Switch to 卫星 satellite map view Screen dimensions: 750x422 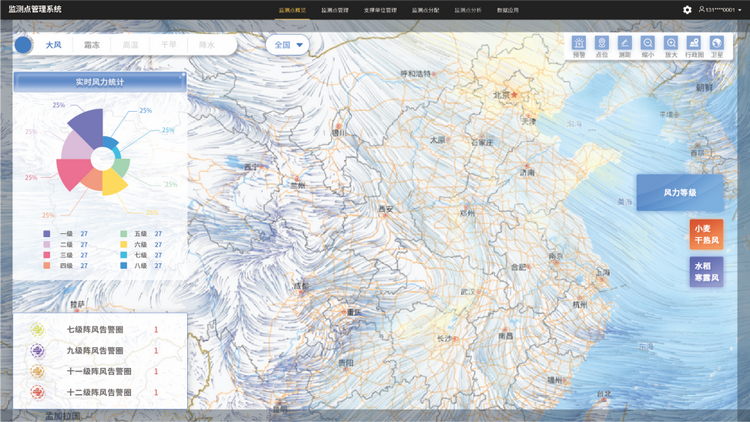click(717, 45)
